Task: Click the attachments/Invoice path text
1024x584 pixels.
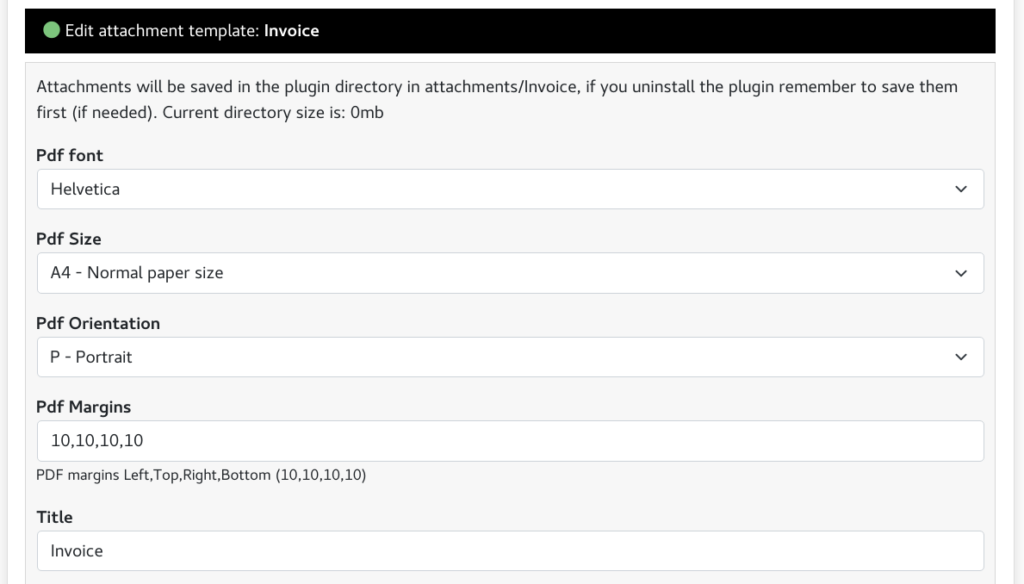Action: click(x=501, y=87)
